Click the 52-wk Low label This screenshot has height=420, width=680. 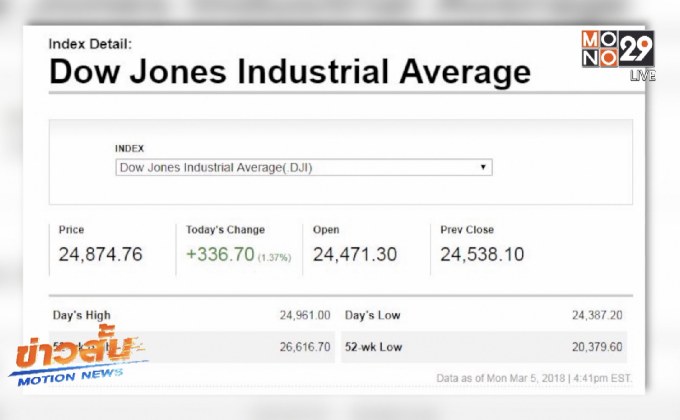[x=373, y=346]
